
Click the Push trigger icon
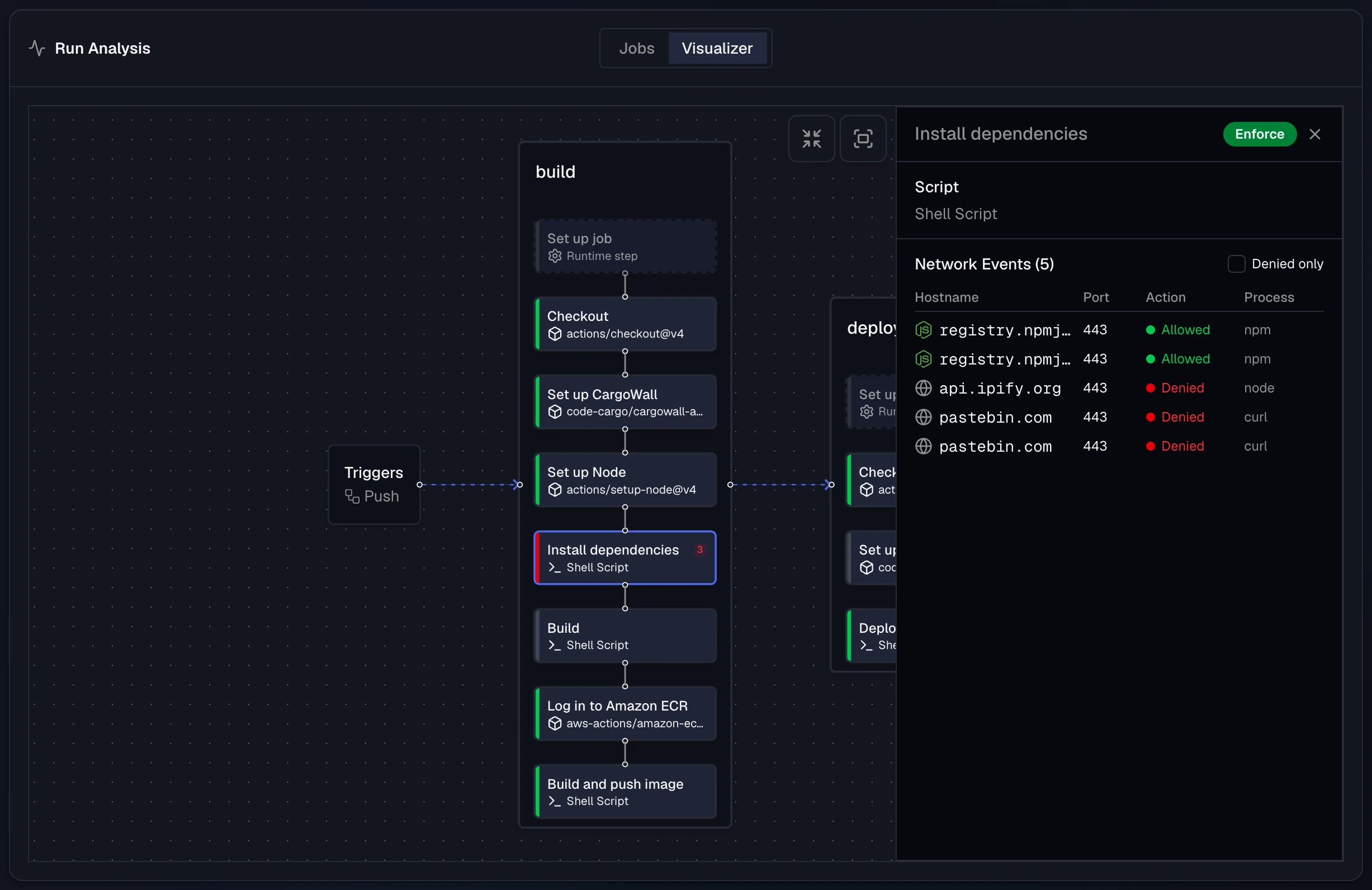[352, 496]
